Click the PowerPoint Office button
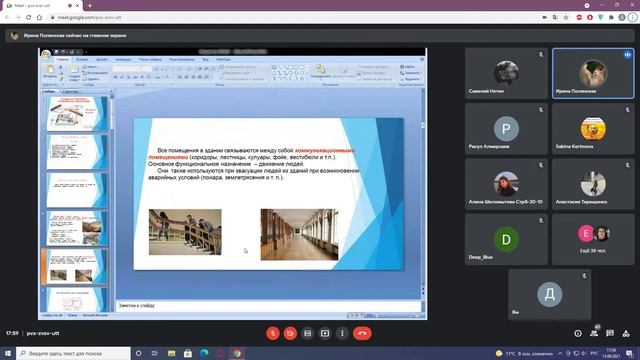 coord(46,54)
